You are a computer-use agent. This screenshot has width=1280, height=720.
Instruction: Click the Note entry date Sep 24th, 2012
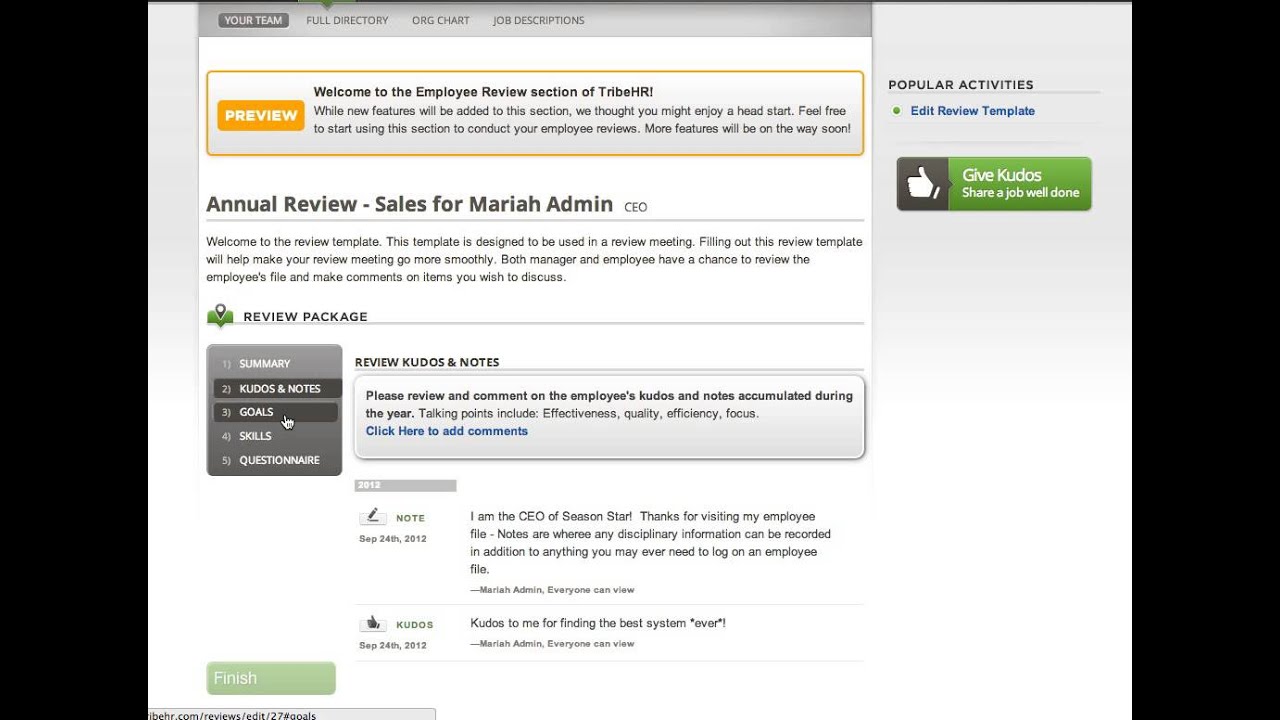click(x=393, y=539)
